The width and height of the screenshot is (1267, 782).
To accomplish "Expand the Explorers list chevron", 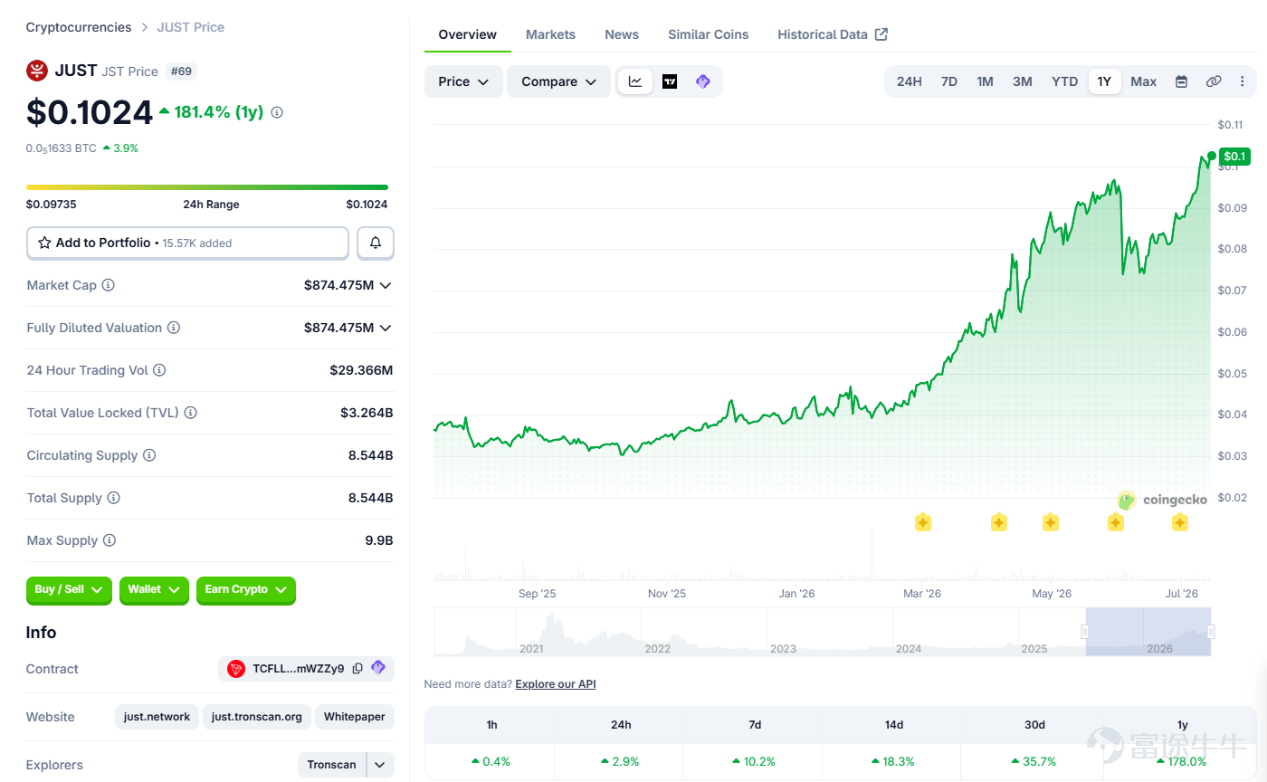I will click(x=380, y=765).
